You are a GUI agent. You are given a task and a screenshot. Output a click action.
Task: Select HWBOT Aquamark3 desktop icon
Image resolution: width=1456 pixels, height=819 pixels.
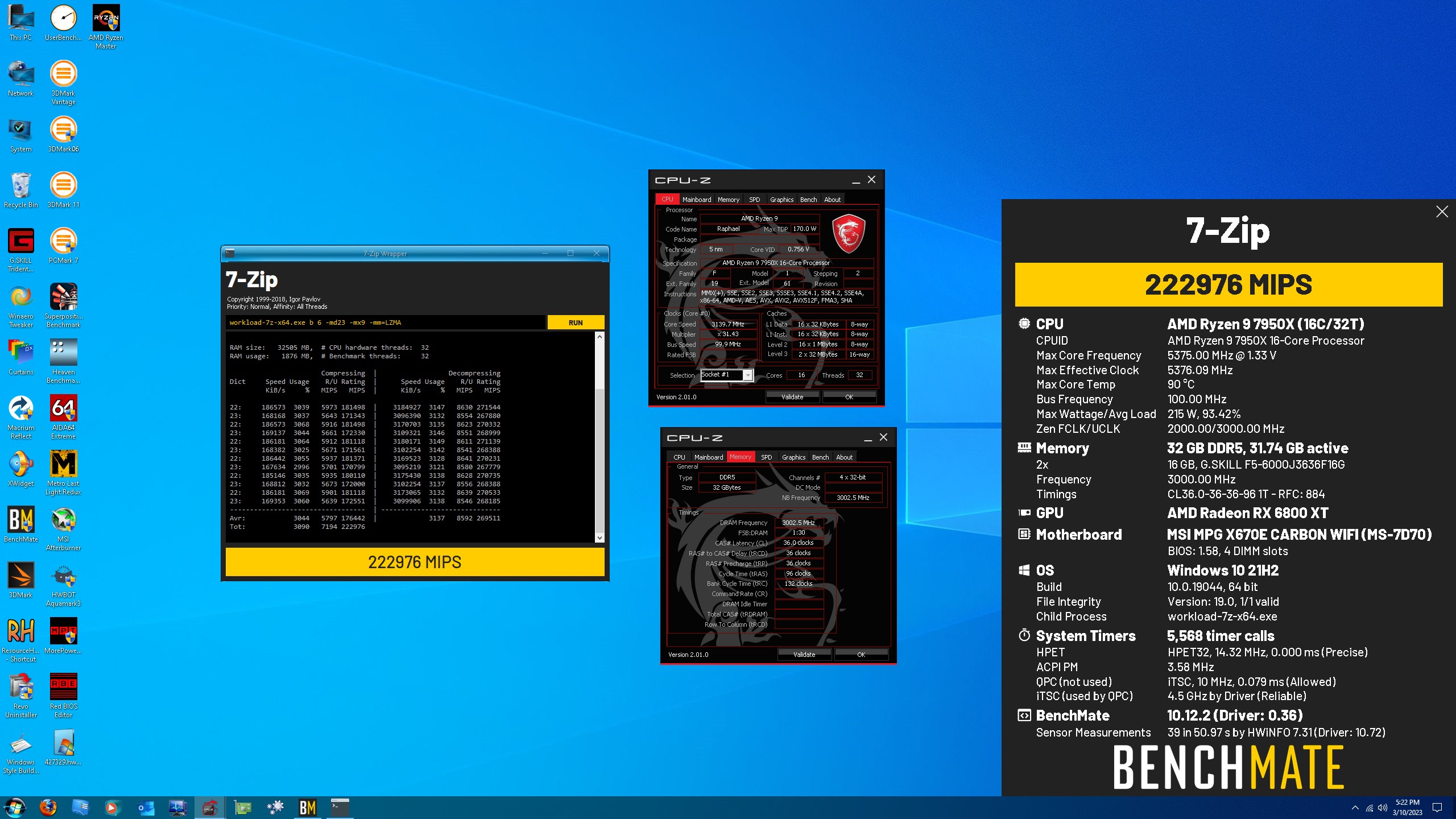(63, 585)
